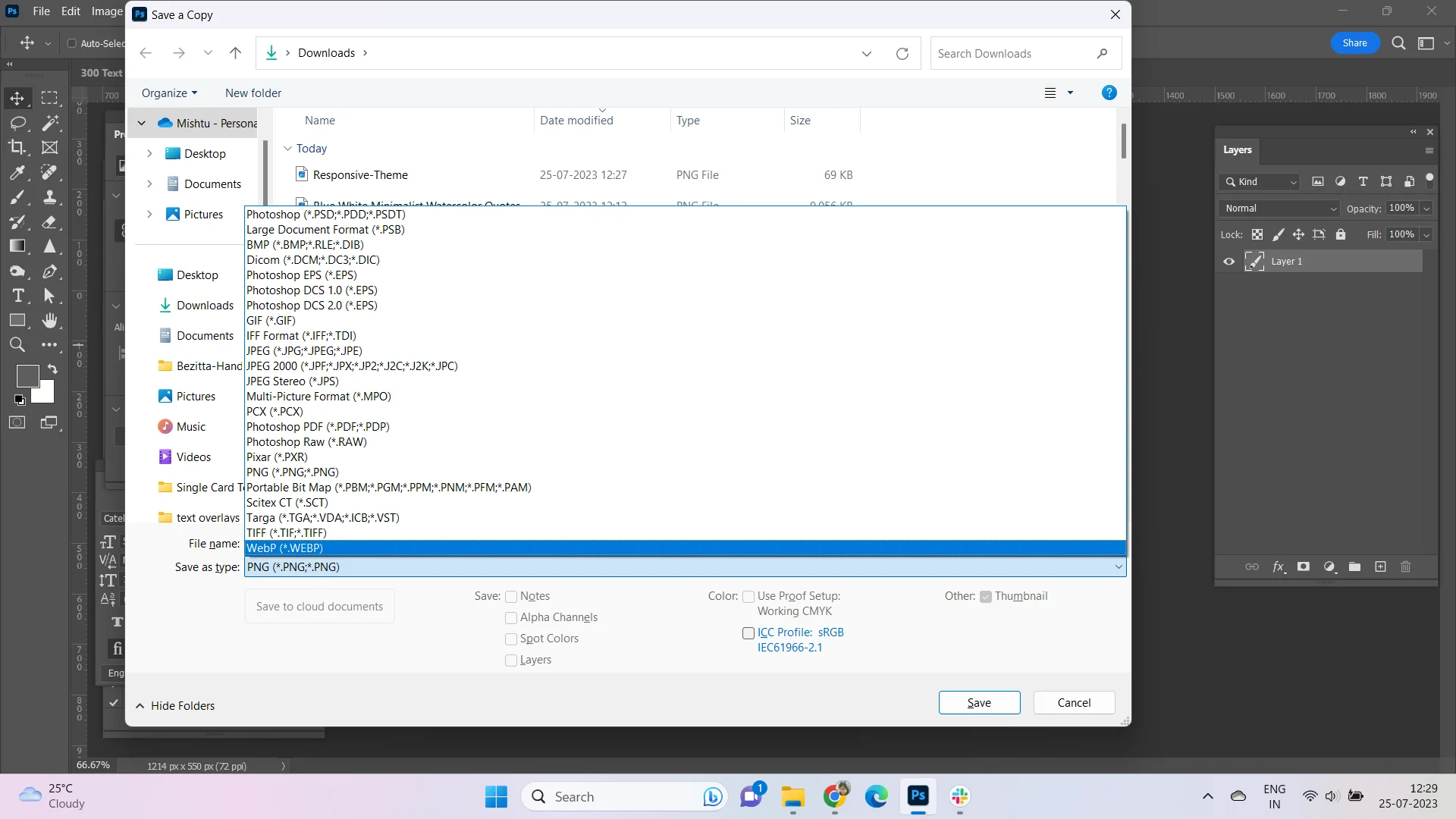
Task: Enable the Spot Colors checkbox
Action: pyautogui.click(x=511, y=639)
